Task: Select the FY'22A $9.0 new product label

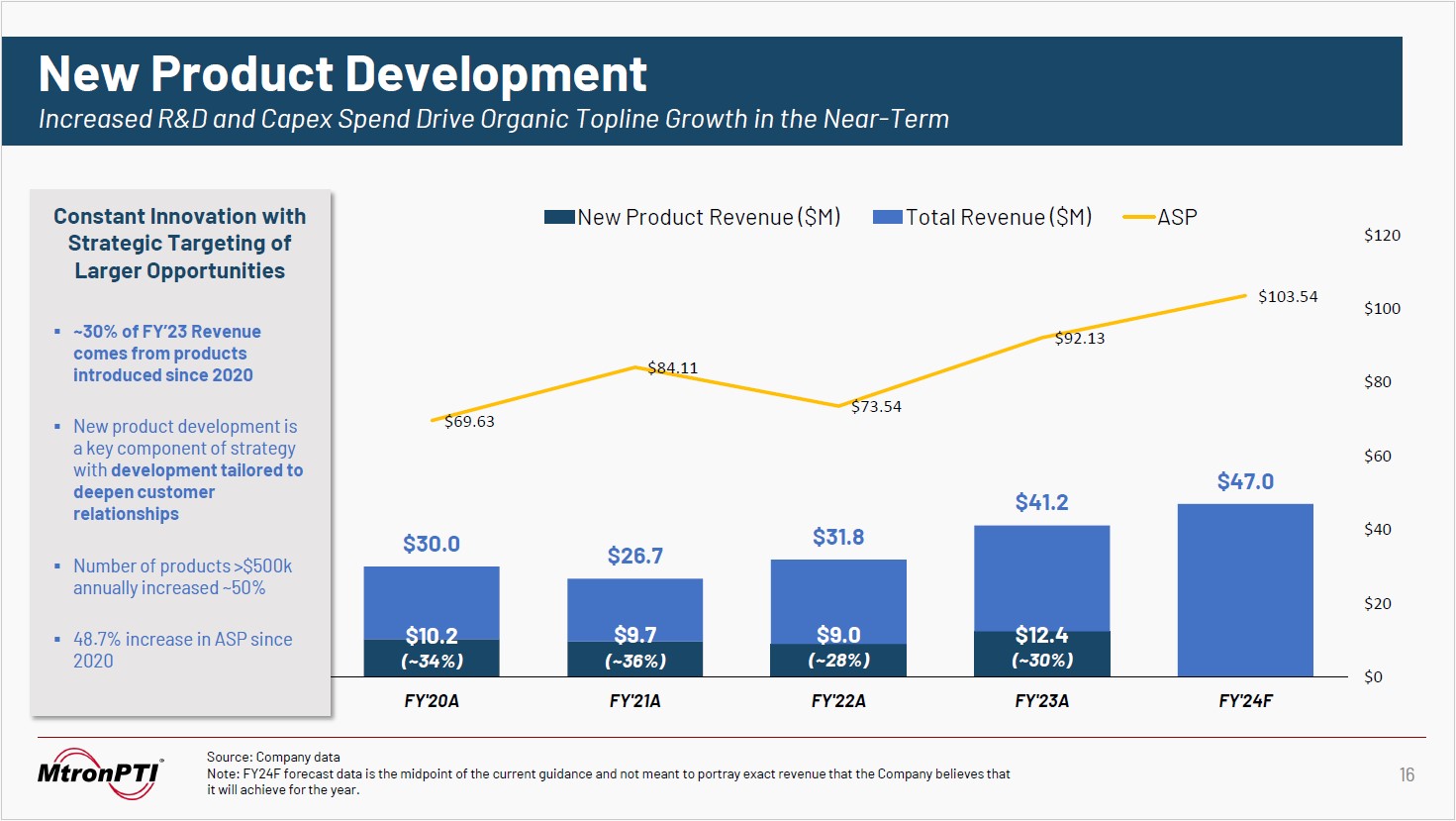Action: tap(838, 635)
